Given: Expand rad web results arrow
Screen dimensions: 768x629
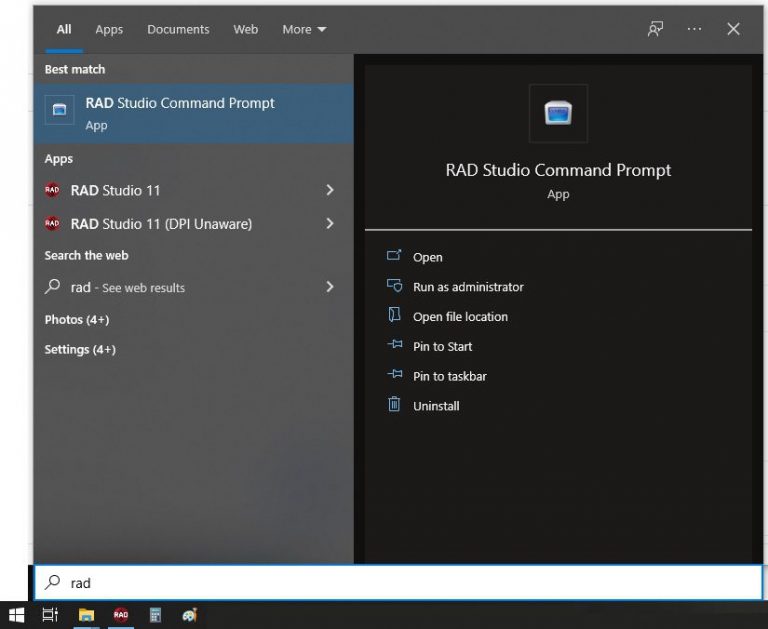Looking at the screenshot, I should (x=330, y=287).
